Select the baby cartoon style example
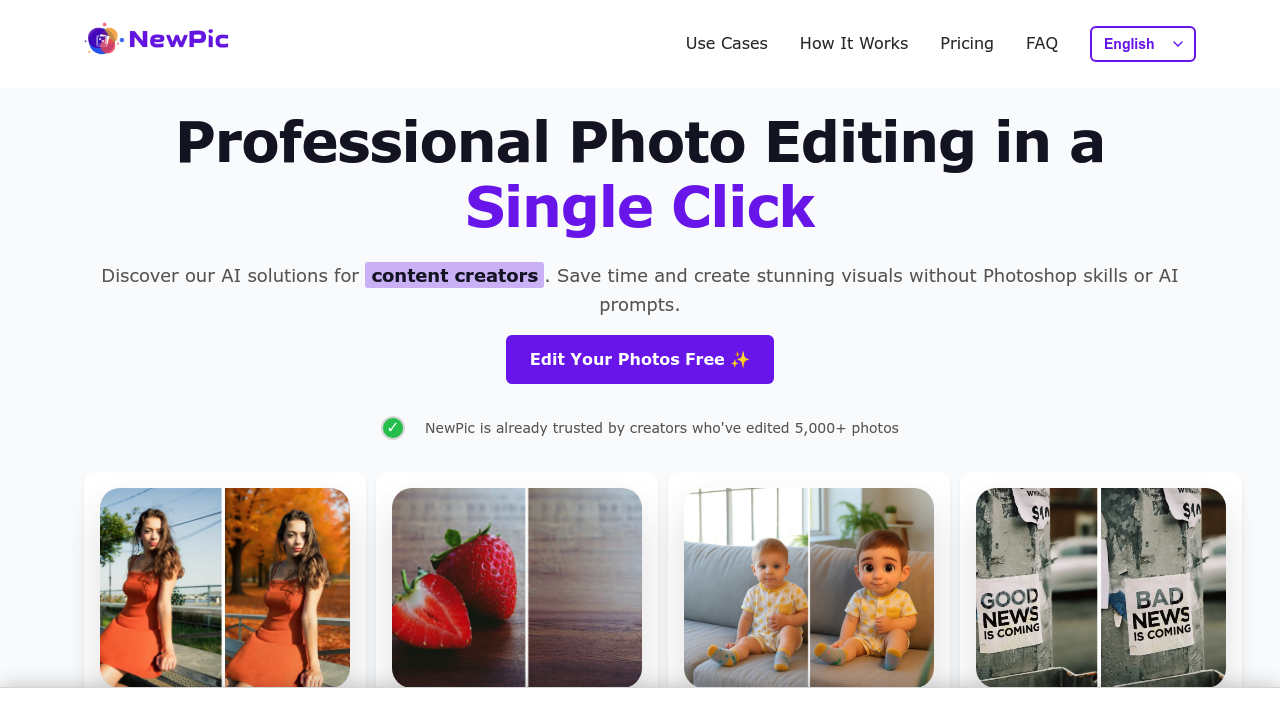The width and height of the screenshot is (1280, 720). [809, 588]
